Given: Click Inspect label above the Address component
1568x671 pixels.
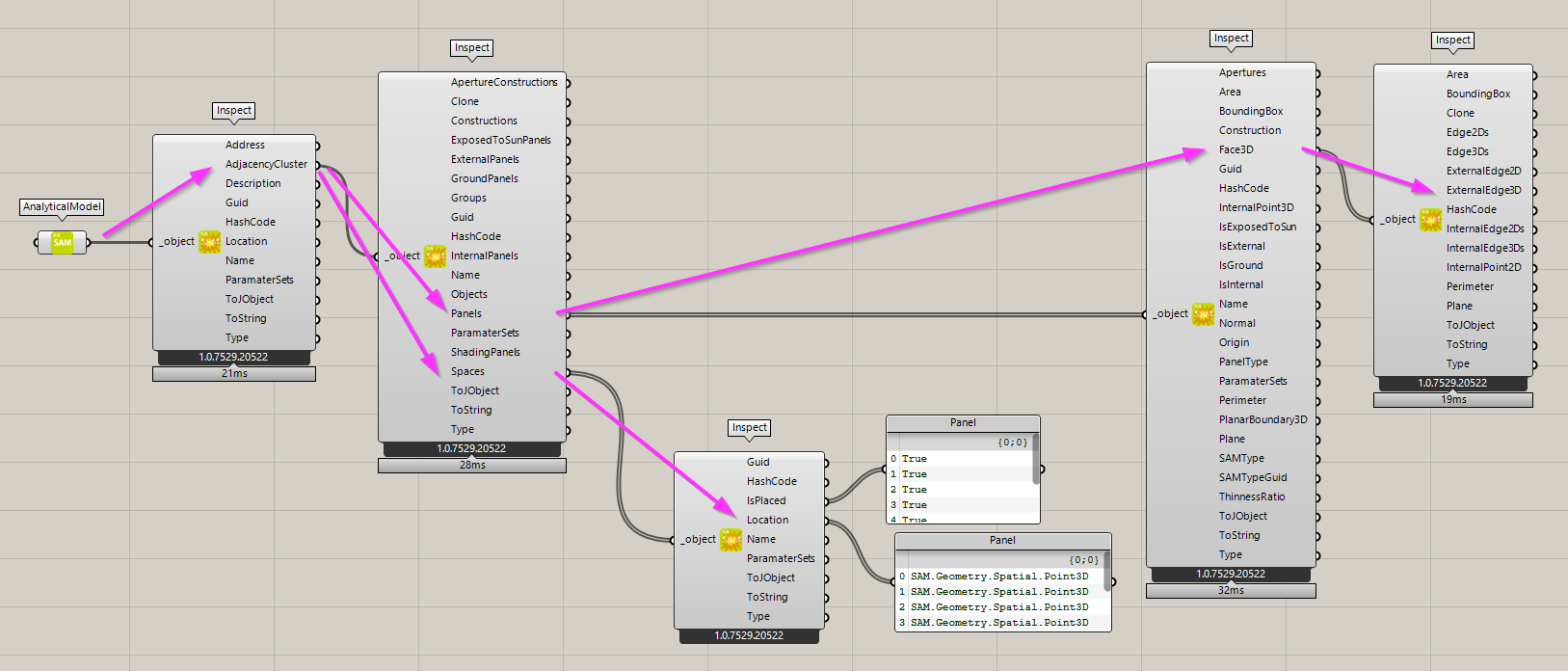Looking at the screenshot, I should [x=233, y=111].
